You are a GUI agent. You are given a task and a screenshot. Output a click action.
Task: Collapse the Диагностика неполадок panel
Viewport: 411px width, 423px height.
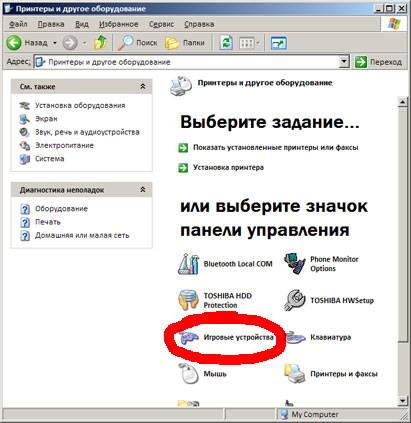point(143,190)
